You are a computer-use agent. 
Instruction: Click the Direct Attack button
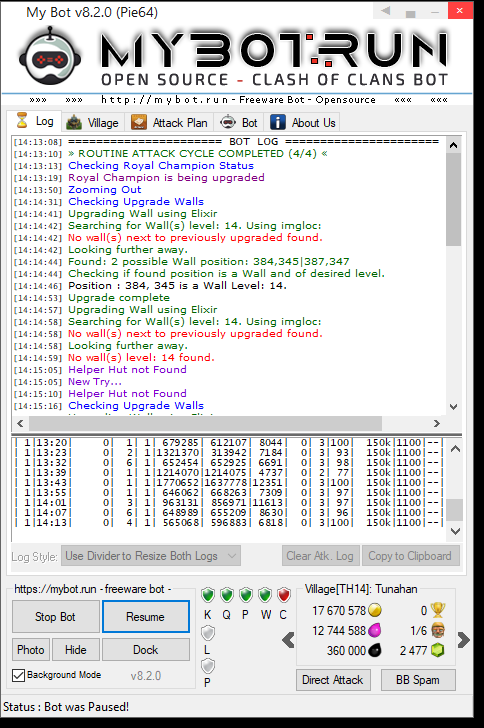coord(333,680)
